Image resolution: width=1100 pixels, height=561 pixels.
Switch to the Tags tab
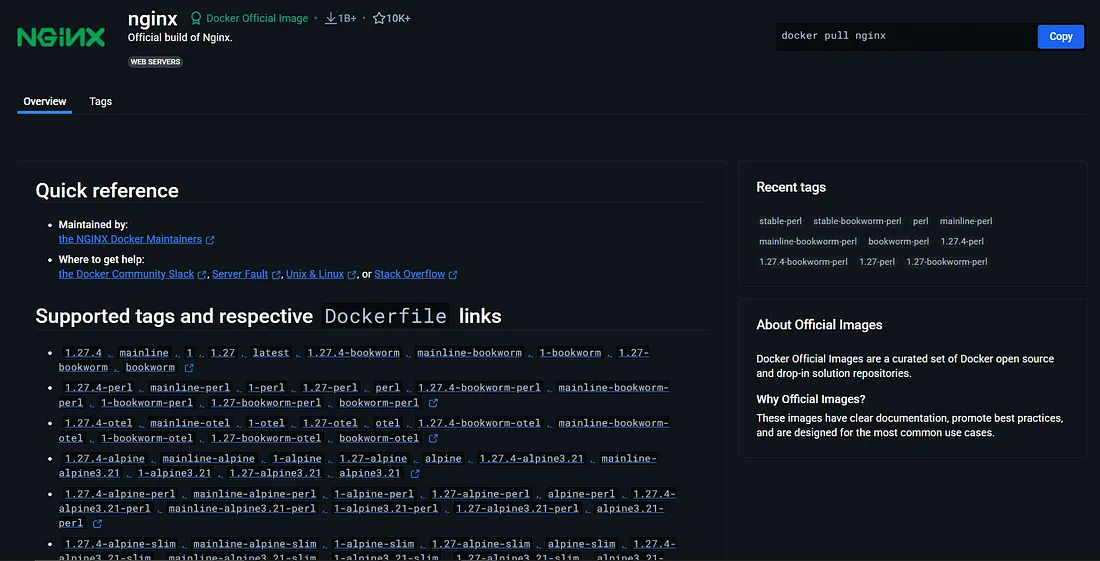100,102
